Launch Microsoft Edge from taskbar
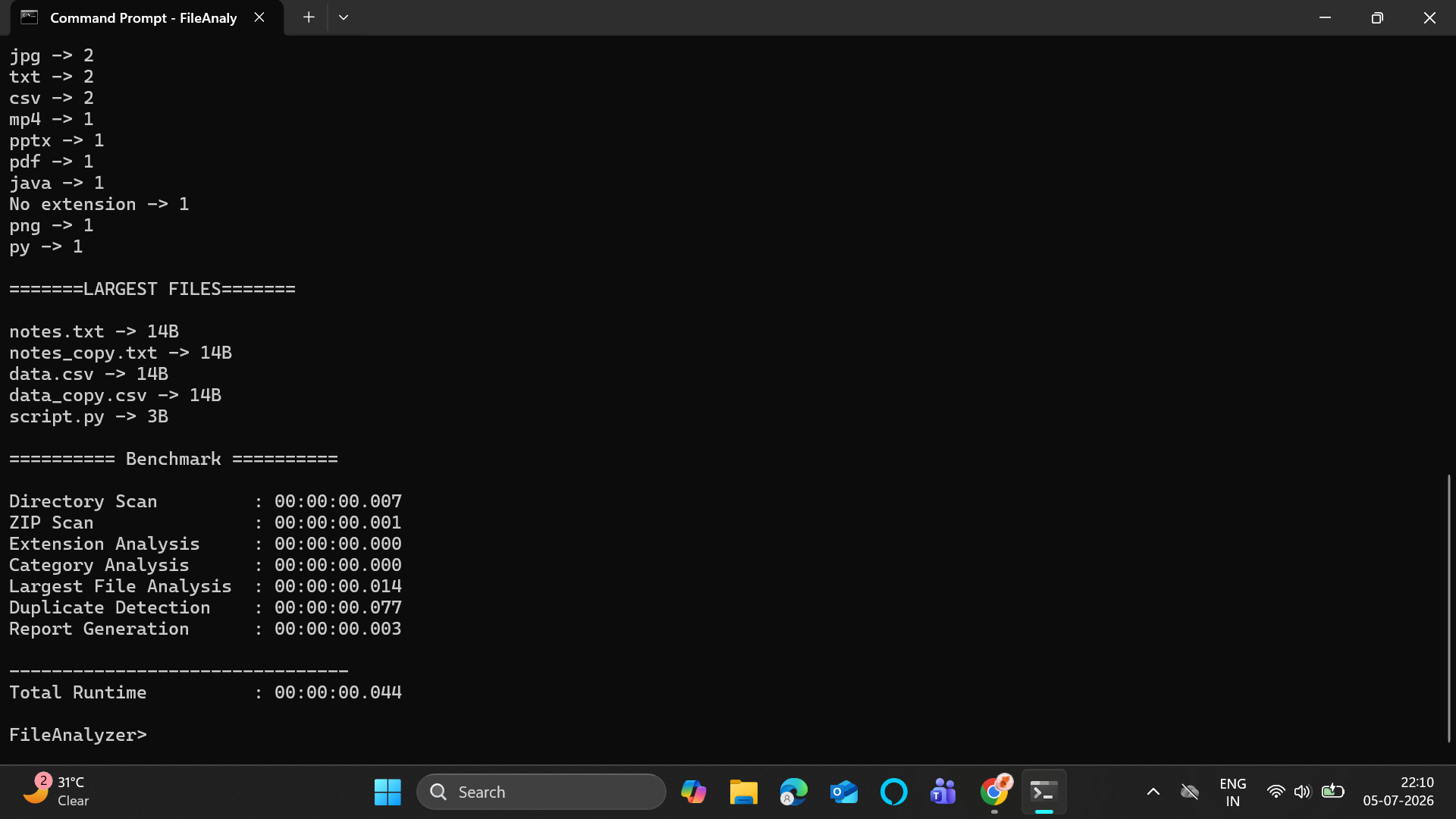 tap(794, 792)
